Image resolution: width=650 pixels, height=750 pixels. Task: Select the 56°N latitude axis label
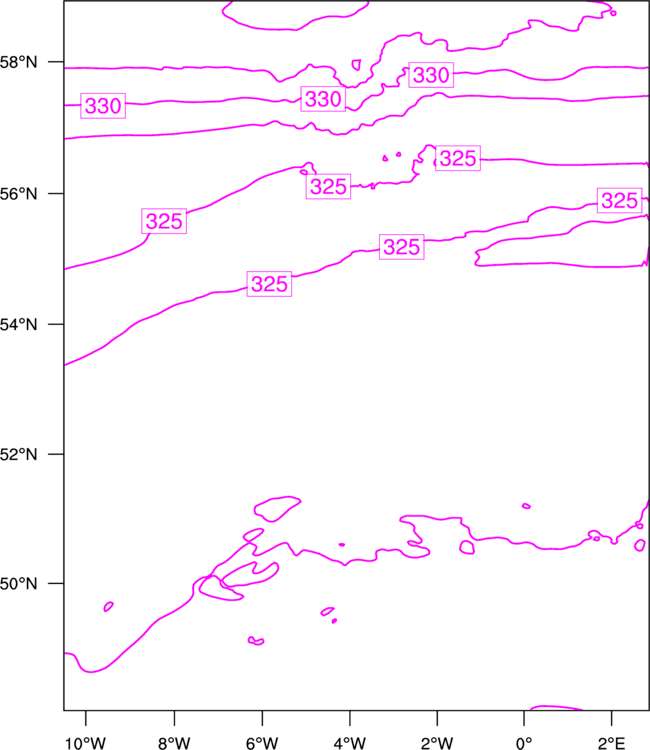pos(18,194)
